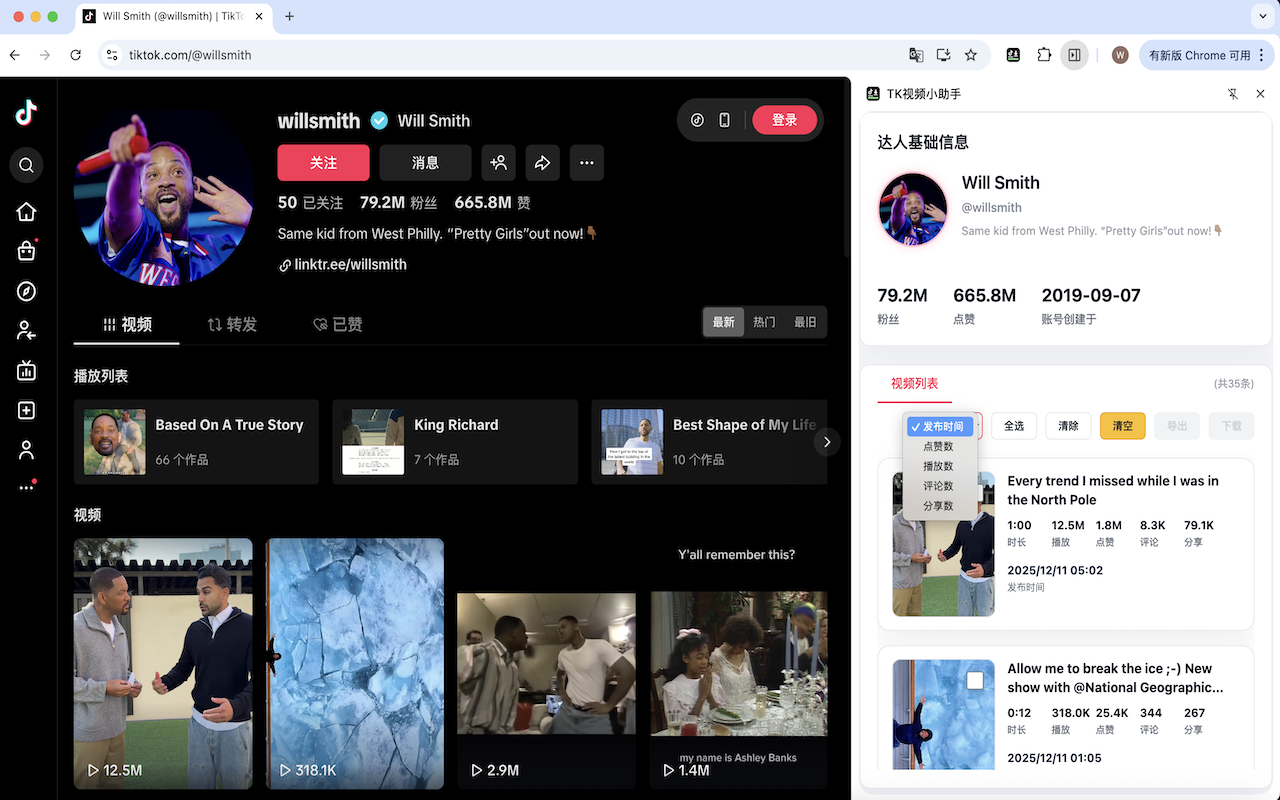Click the 消息 message button
This screenshot has width=1280, height=800.
click(x=425, y=163)
